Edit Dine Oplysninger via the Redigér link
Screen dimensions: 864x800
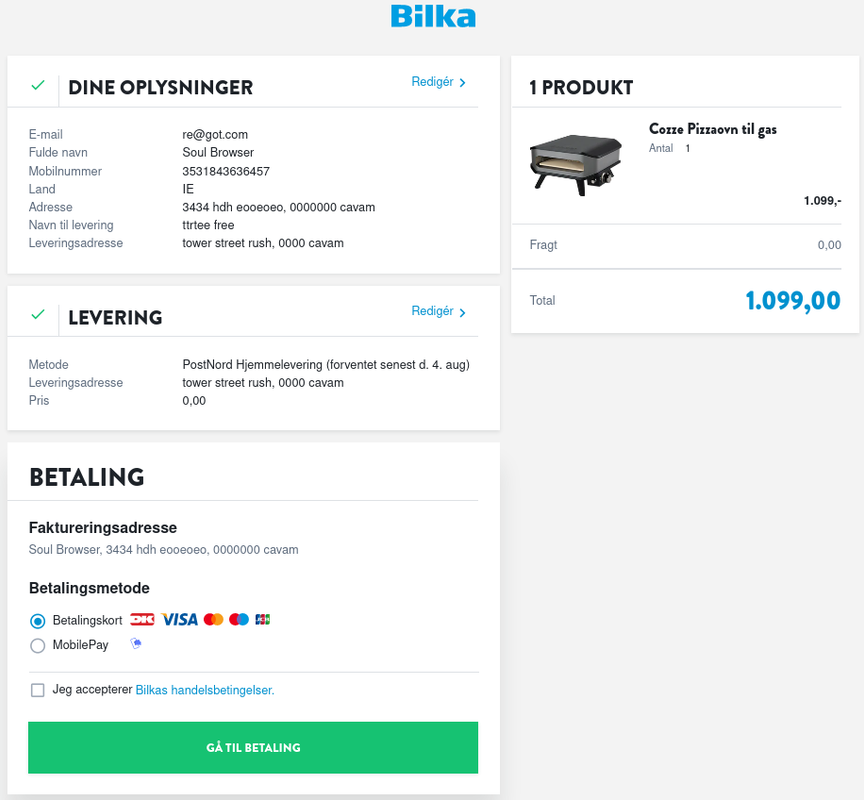[433, 82]
